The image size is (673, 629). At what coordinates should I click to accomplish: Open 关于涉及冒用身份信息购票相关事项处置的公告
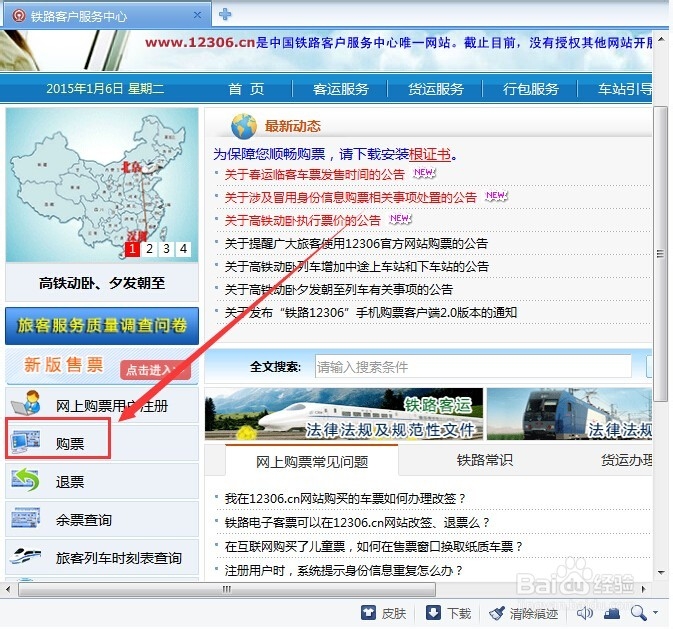click(351, 198)
